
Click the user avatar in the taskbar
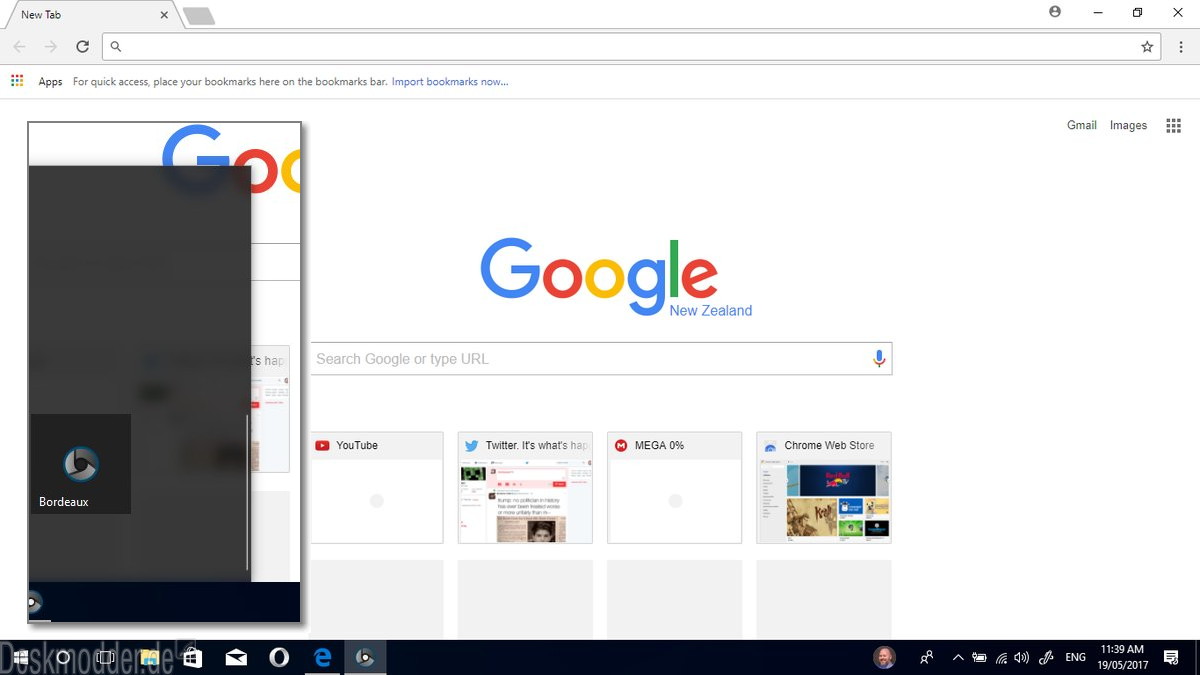tap(884, 657)
